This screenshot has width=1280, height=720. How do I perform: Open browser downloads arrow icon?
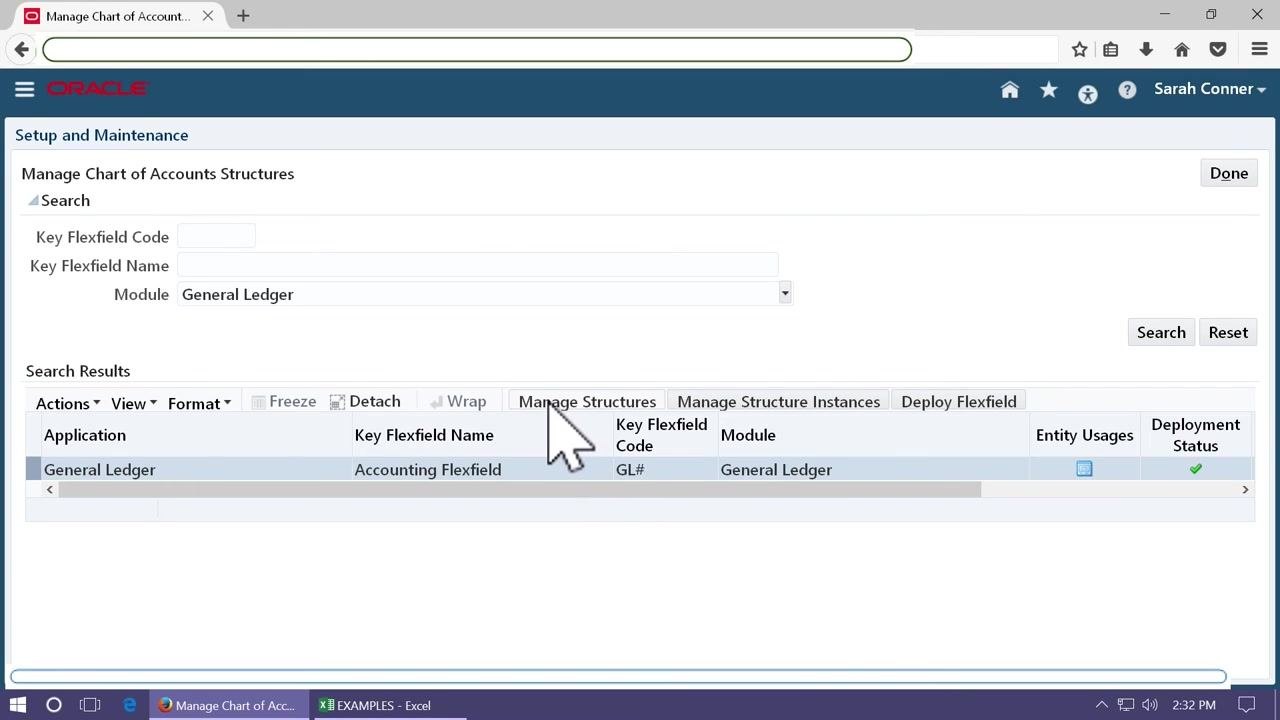1146,49
